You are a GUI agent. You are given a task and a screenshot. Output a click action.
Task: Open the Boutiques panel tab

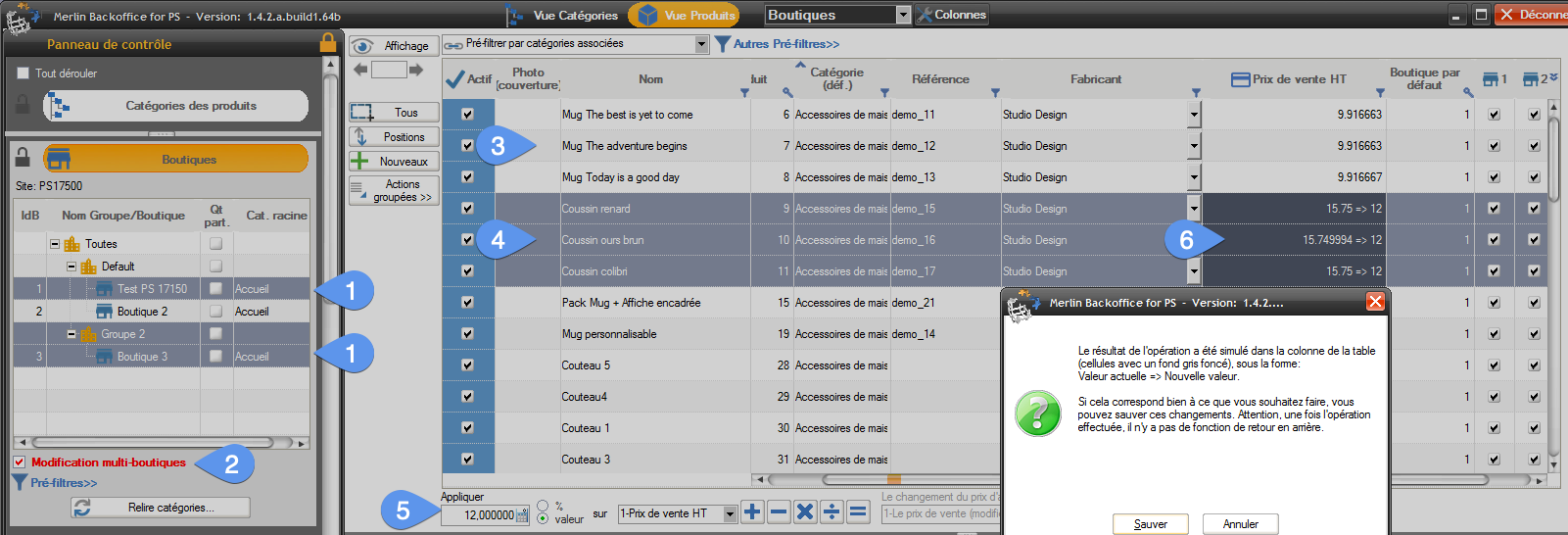[x=175, y=159]
